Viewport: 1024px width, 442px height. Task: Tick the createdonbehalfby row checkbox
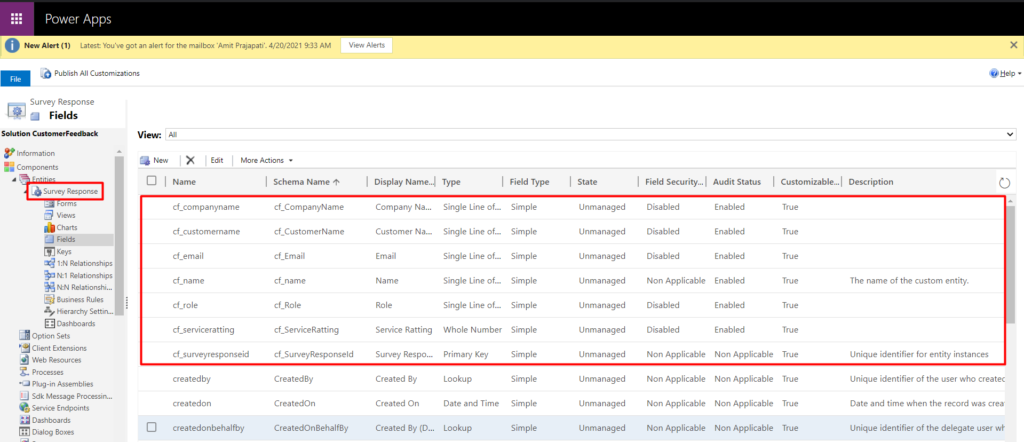(152, 428)
